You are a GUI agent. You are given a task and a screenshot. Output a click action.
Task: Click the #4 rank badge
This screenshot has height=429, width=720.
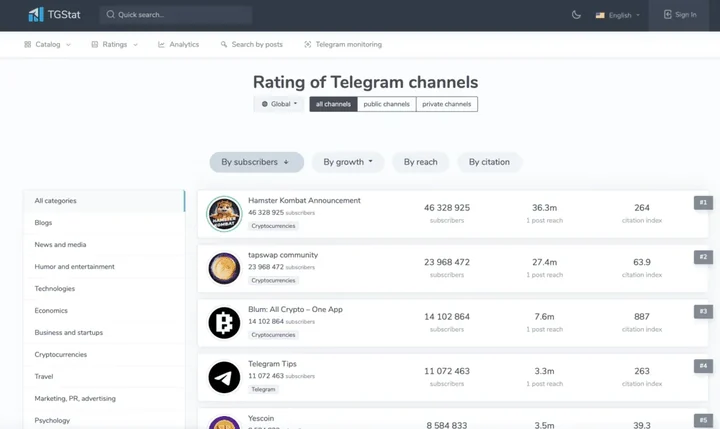pyautogui.click(x=703, y=366)
